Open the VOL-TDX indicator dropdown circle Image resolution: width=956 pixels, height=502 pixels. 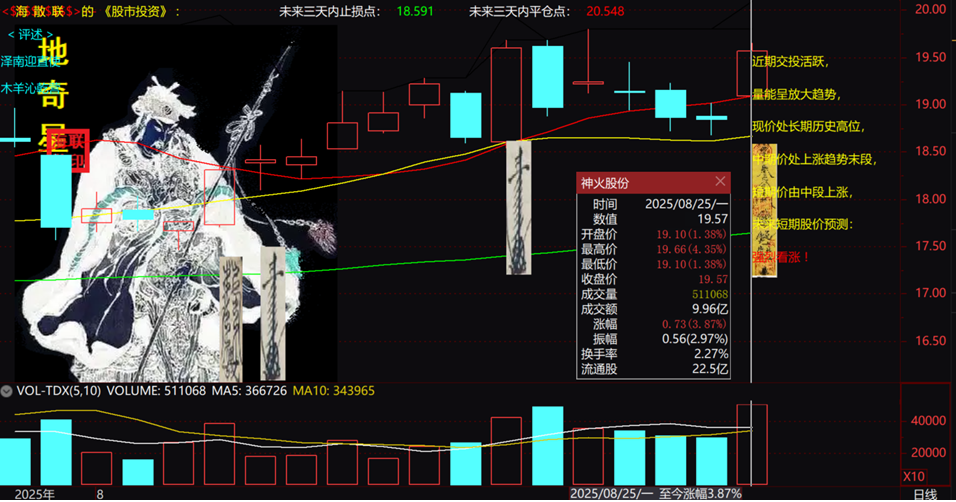coord(7,391)
